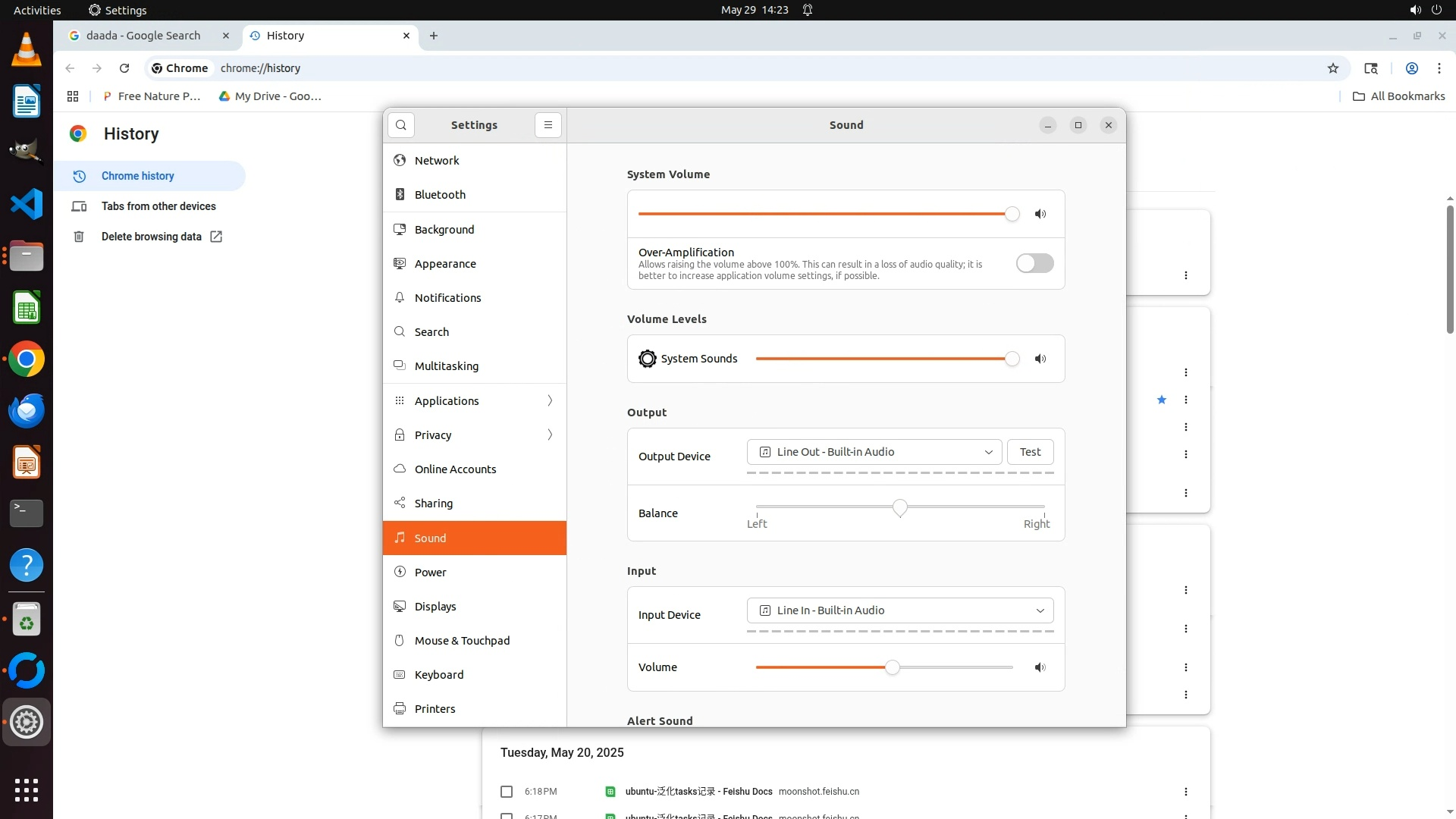This screenshot has width=1456, height=819.
Task: Mute the input volume speaker icon
Action: click(1040, 667)
